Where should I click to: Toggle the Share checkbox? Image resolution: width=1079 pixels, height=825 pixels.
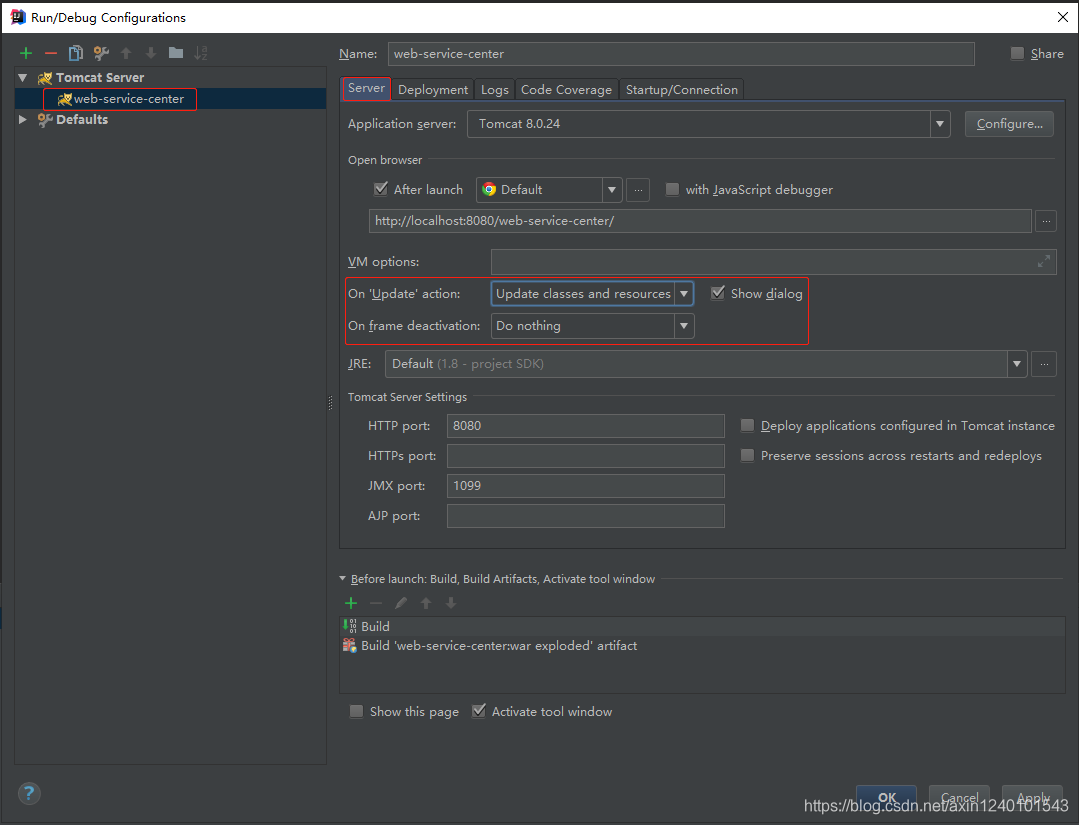[x=1017, y=54]
